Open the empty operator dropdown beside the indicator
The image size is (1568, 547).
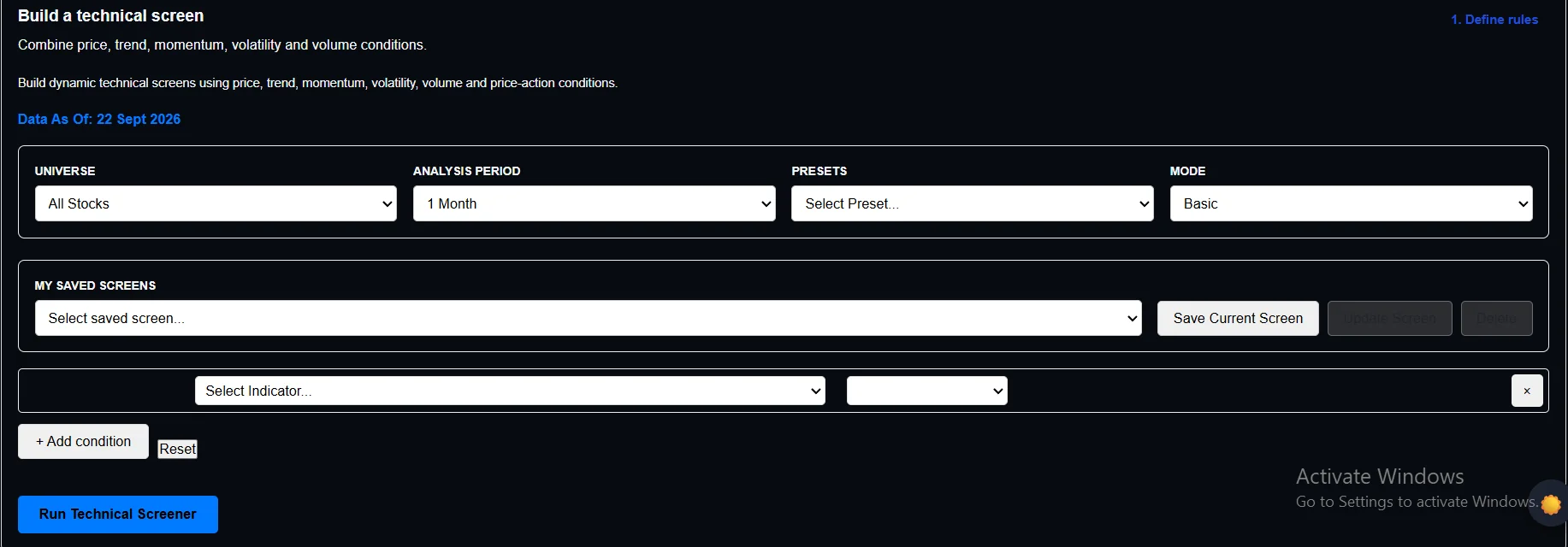click(926, 391)
